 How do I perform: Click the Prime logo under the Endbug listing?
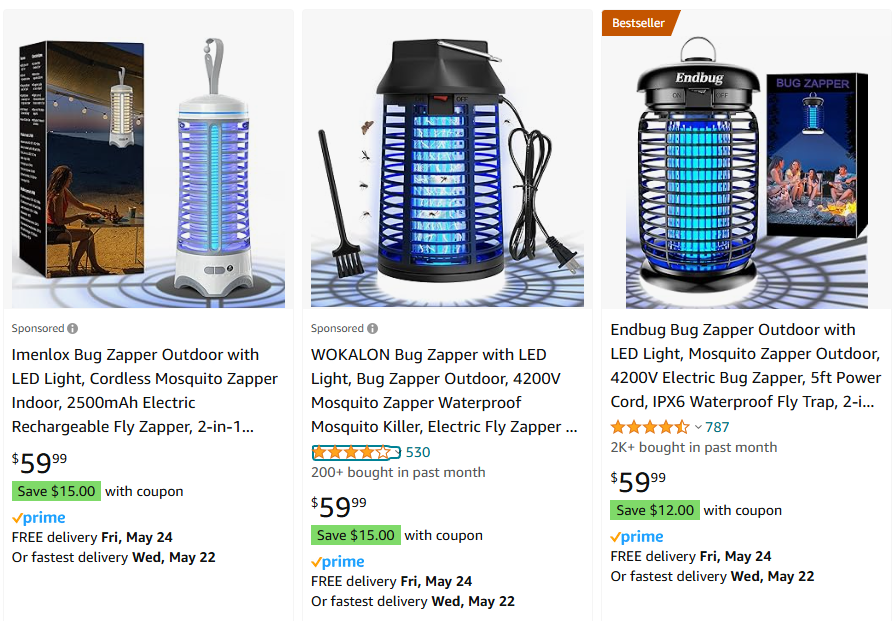pos(637,537)
